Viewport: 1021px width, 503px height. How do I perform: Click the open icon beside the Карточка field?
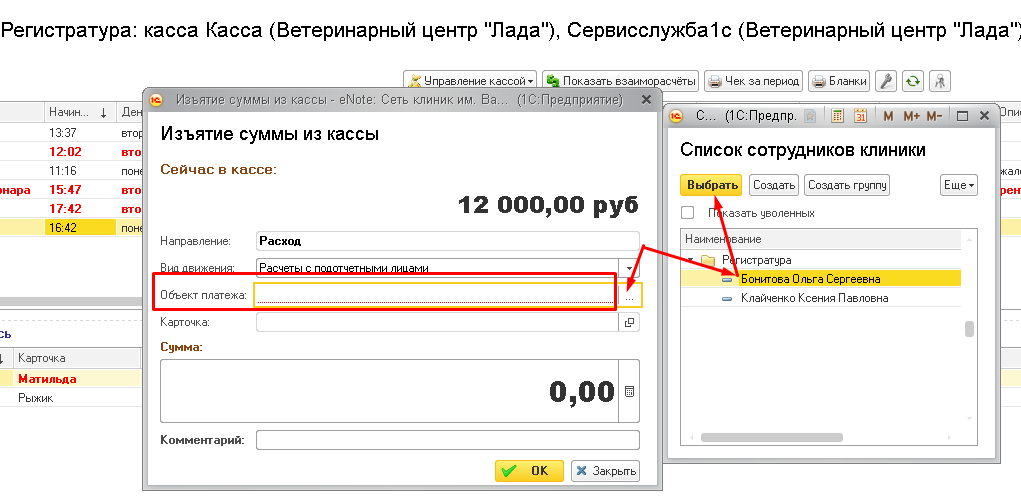pos(628,322)
